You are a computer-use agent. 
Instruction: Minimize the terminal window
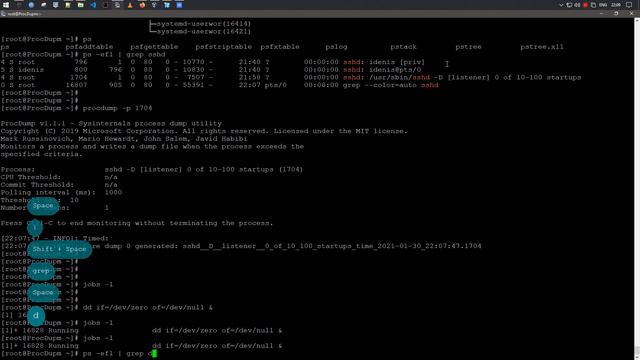[601, 13]
